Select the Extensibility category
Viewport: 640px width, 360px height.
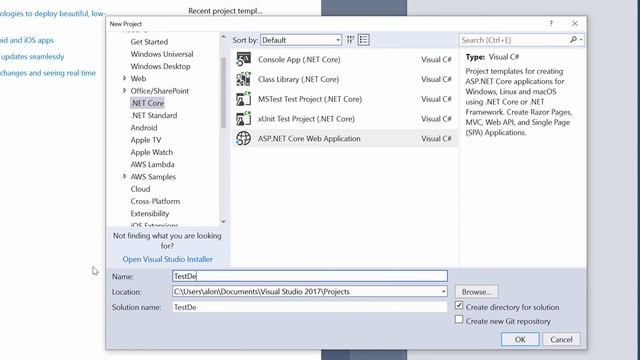(x=150, y=213)
